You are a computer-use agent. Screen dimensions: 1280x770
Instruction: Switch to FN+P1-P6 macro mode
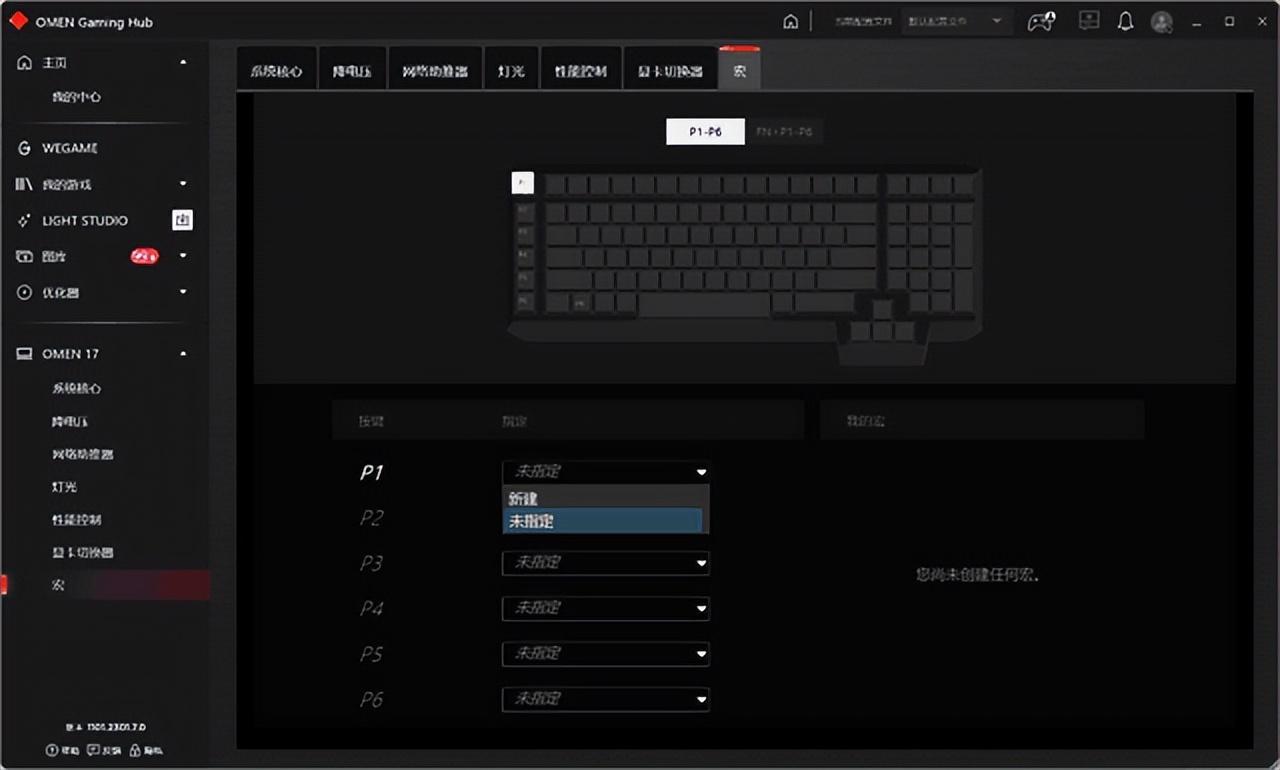(784, 131)
